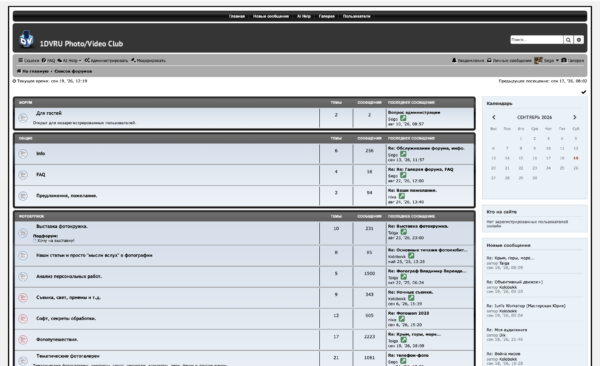Screen dimensions: 600x366
Task: Select day 19 in the calendar
Action: 576,158
